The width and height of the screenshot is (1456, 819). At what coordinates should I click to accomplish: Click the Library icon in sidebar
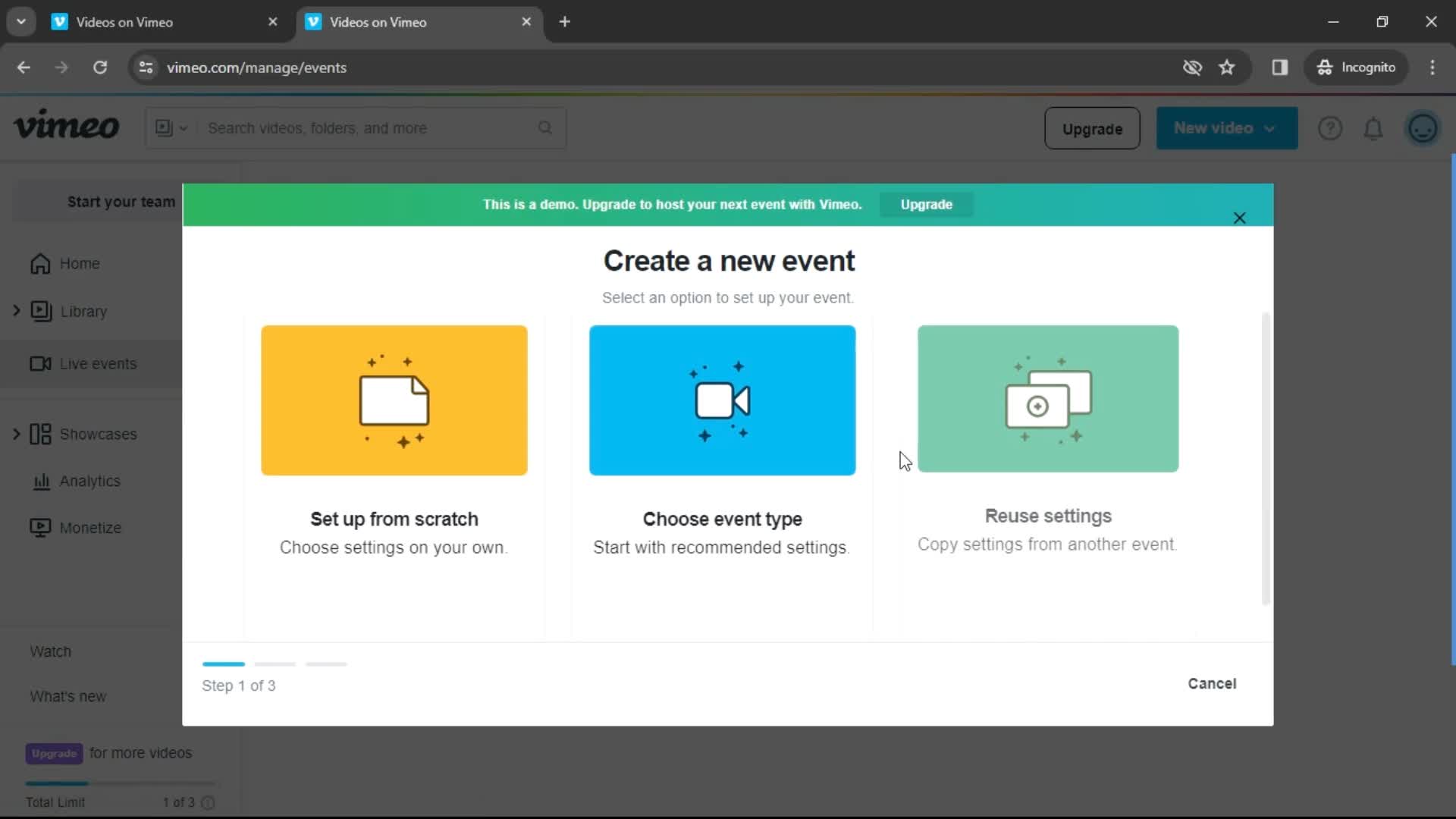tap(41, 311)
